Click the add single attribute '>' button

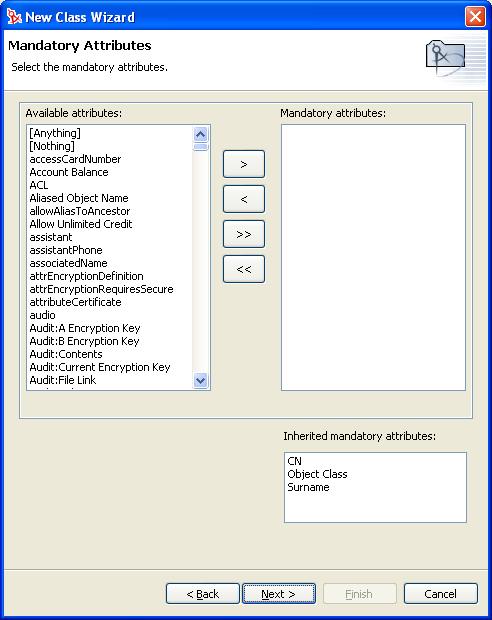coord(244,164)
